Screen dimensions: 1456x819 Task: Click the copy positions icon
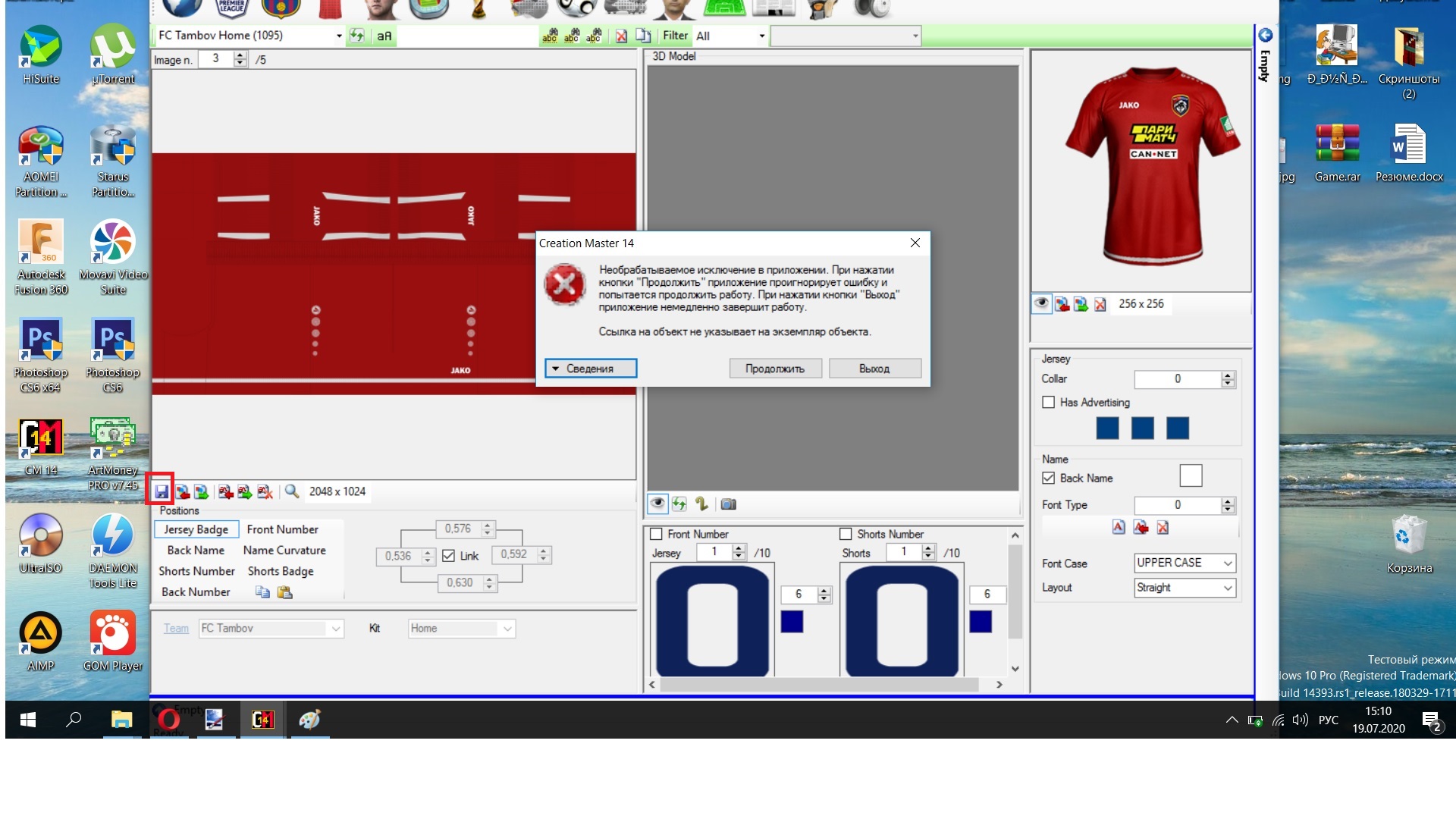pos(262,592)
